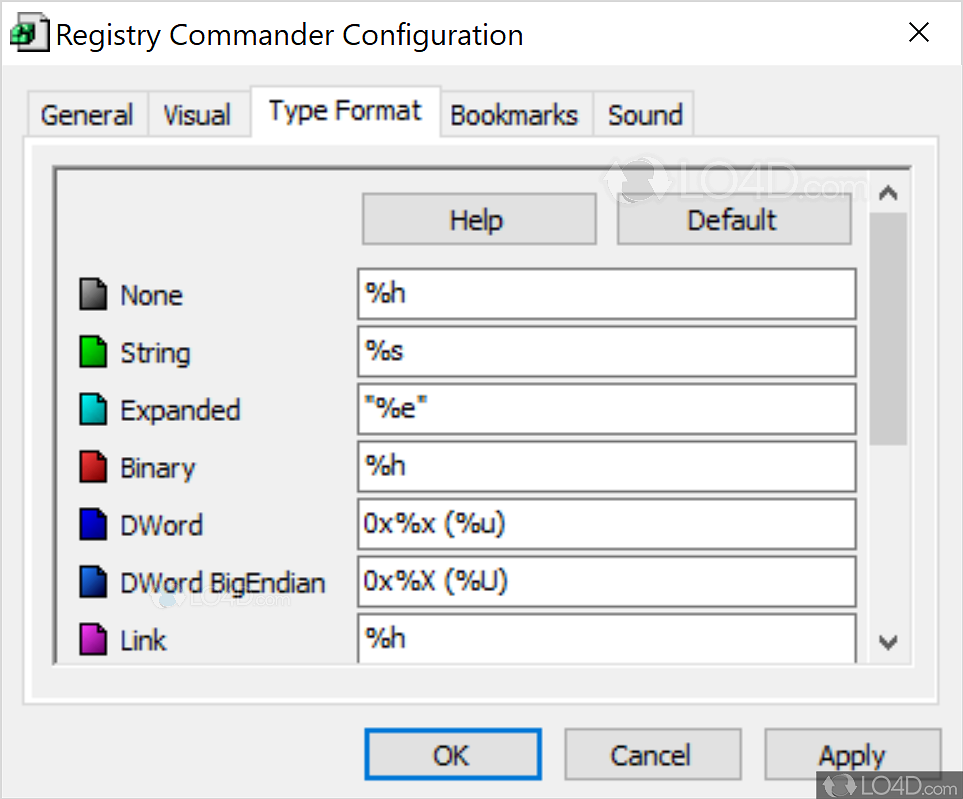Click the DWord BigEndian type icon

coord(95,582)
